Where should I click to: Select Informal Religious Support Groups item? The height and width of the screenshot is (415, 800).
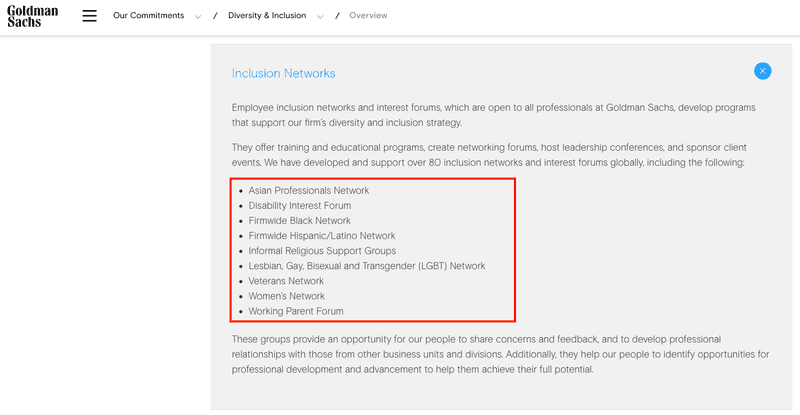pyautogui.click(x=322, y=251)
